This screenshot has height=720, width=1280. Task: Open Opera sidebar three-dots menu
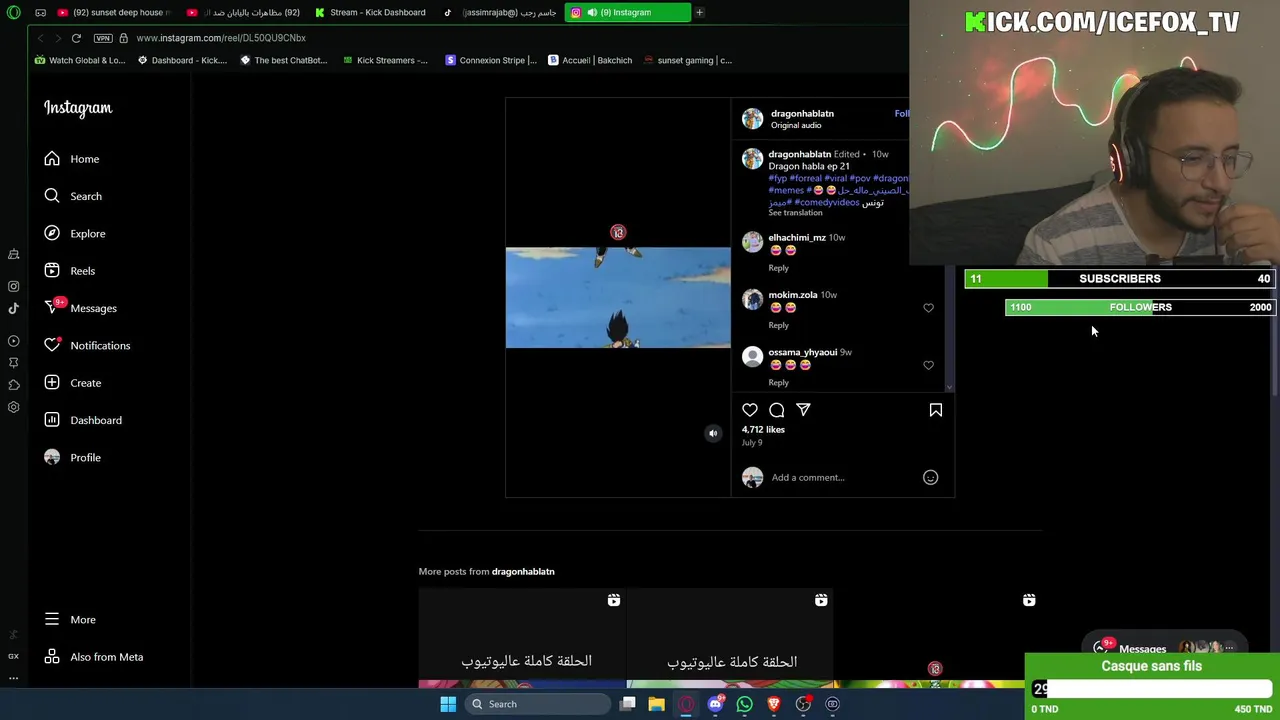tap(13, 678)
